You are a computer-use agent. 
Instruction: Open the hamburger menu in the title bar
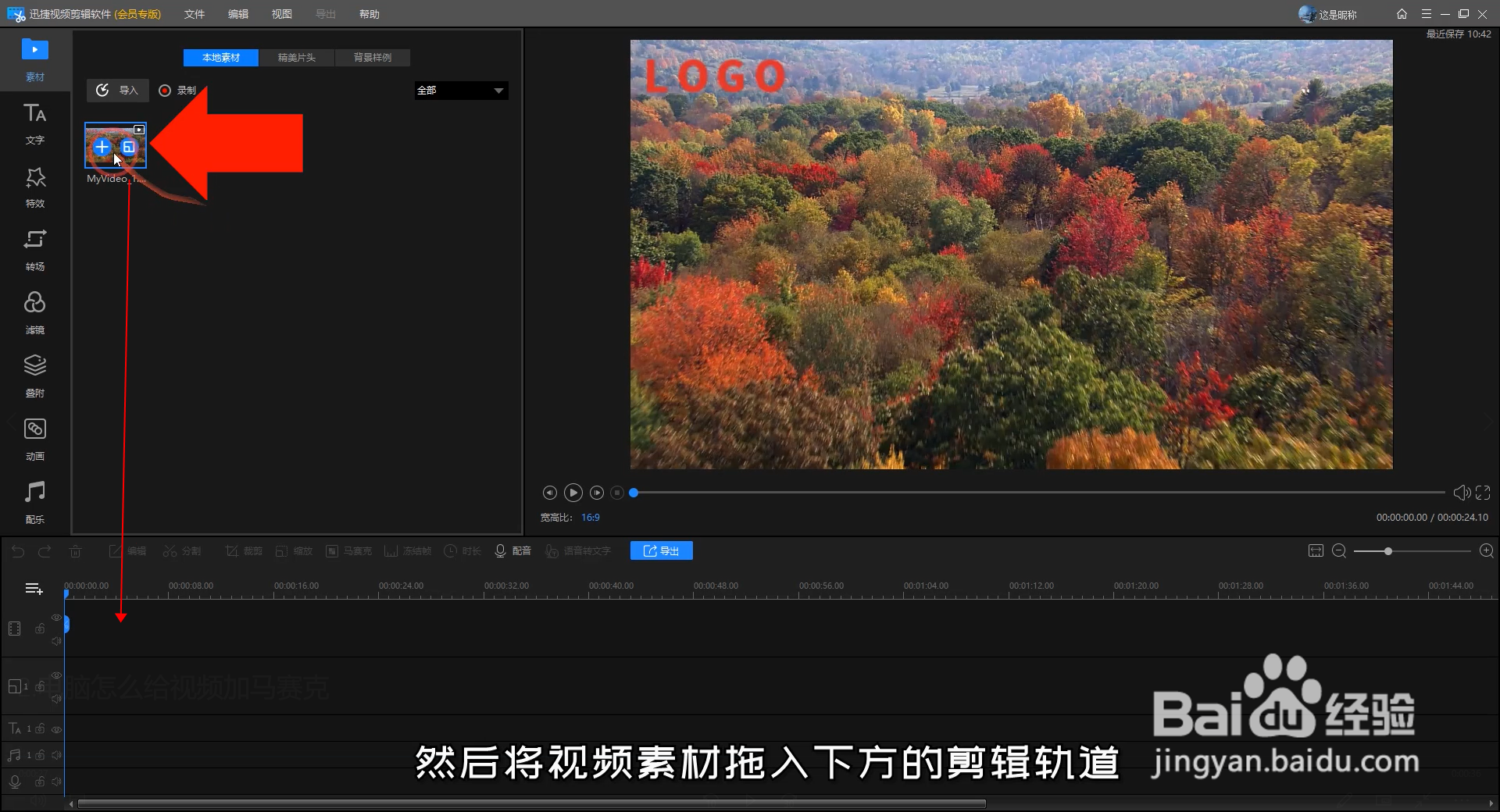pos(1426,14)
